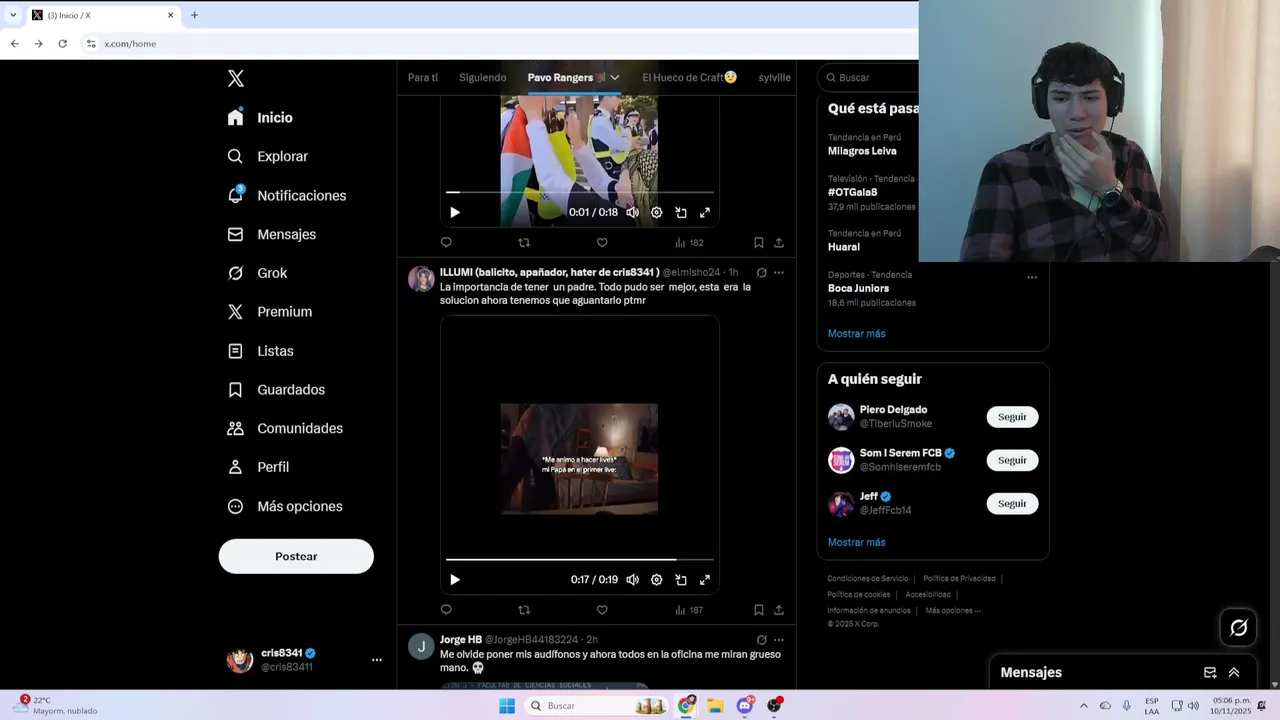Open more options on Jorge HB's post
Viewport: 1280px width, 720px height.
pyautogui.click(x=779, y=639)
